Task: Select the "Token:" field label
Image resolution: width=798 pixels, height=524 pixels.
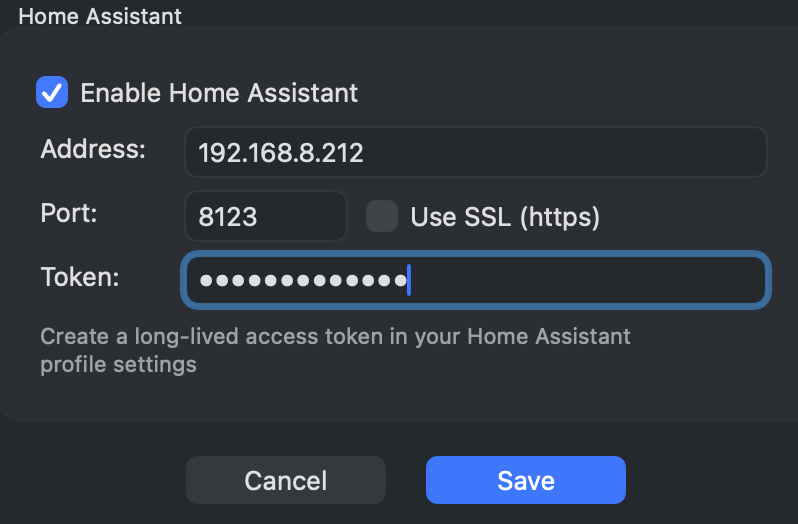Action: tap(80, 277)
